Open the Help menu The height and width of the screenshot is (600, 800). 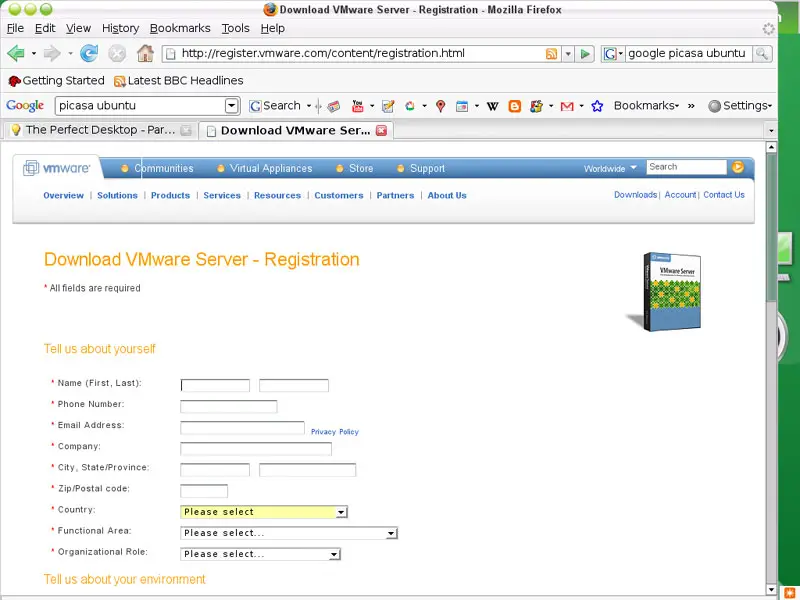click(x=272, y=28)
